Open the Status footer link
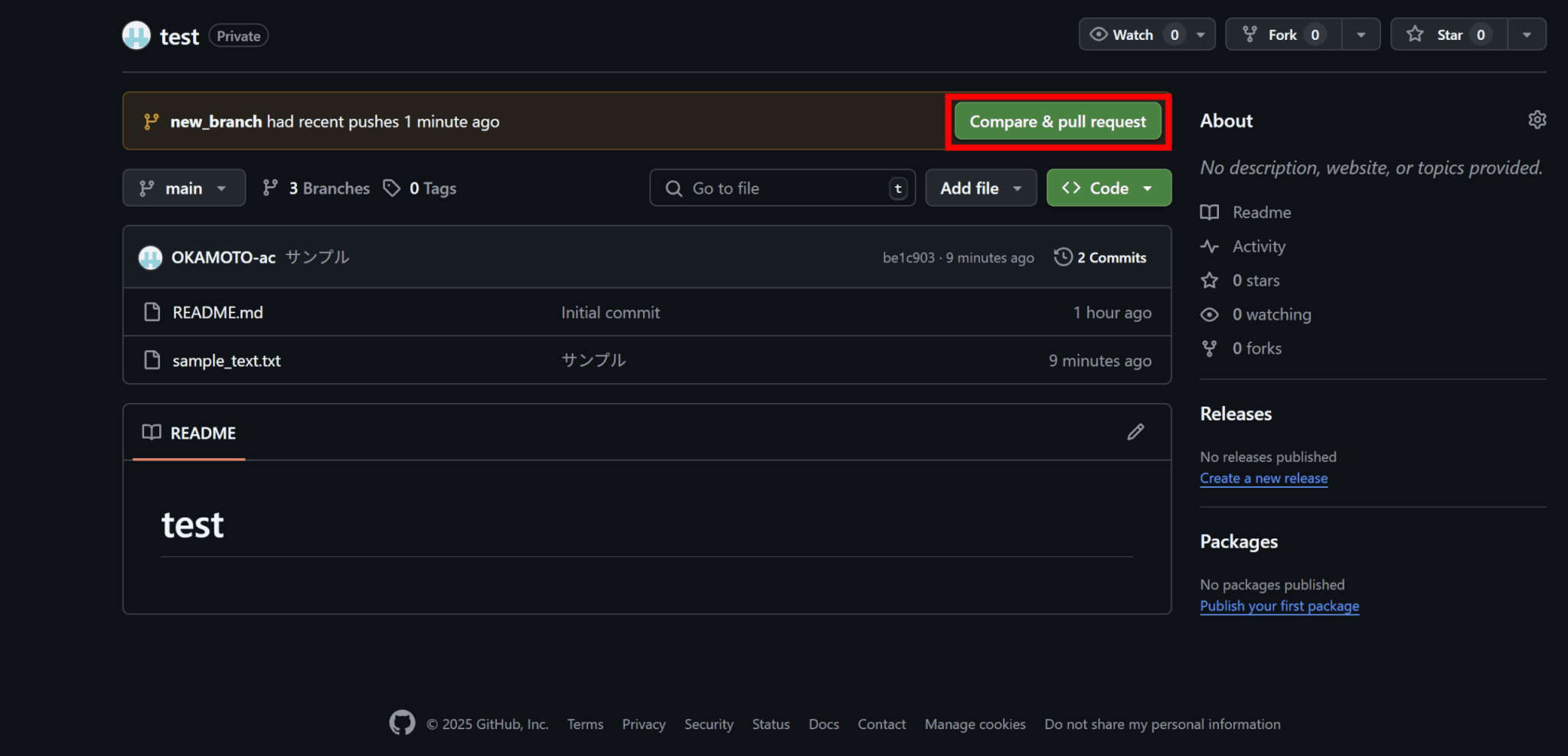 click(x=771, y=724)
